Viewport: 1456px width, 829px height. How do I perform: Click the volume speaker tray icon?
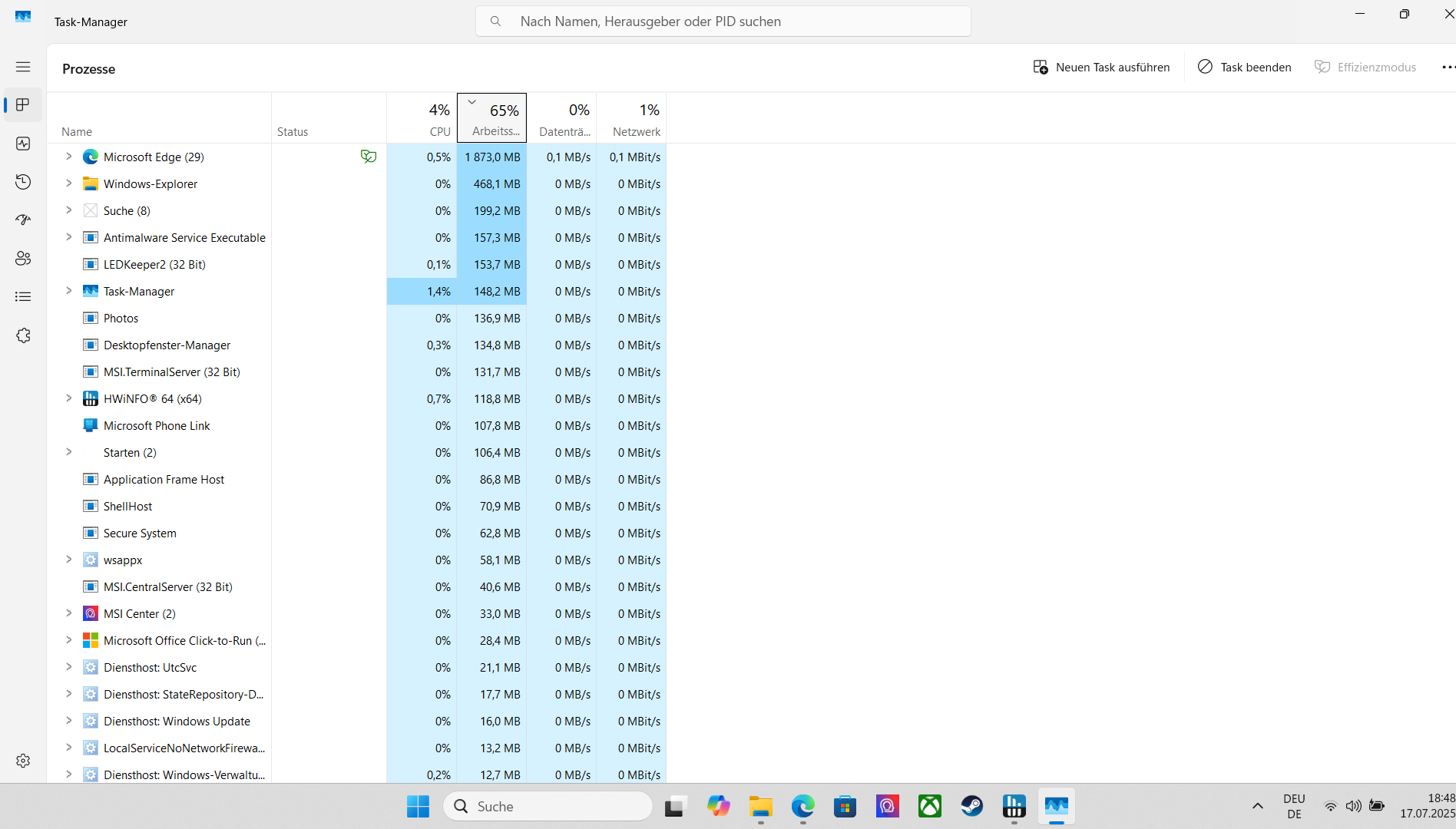point(1354,806)
